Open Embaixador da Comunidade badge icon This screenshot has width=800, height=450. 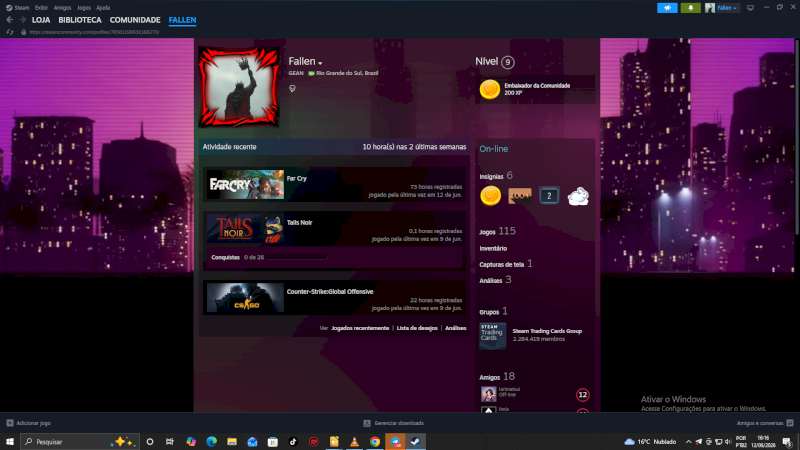point(490,89)
